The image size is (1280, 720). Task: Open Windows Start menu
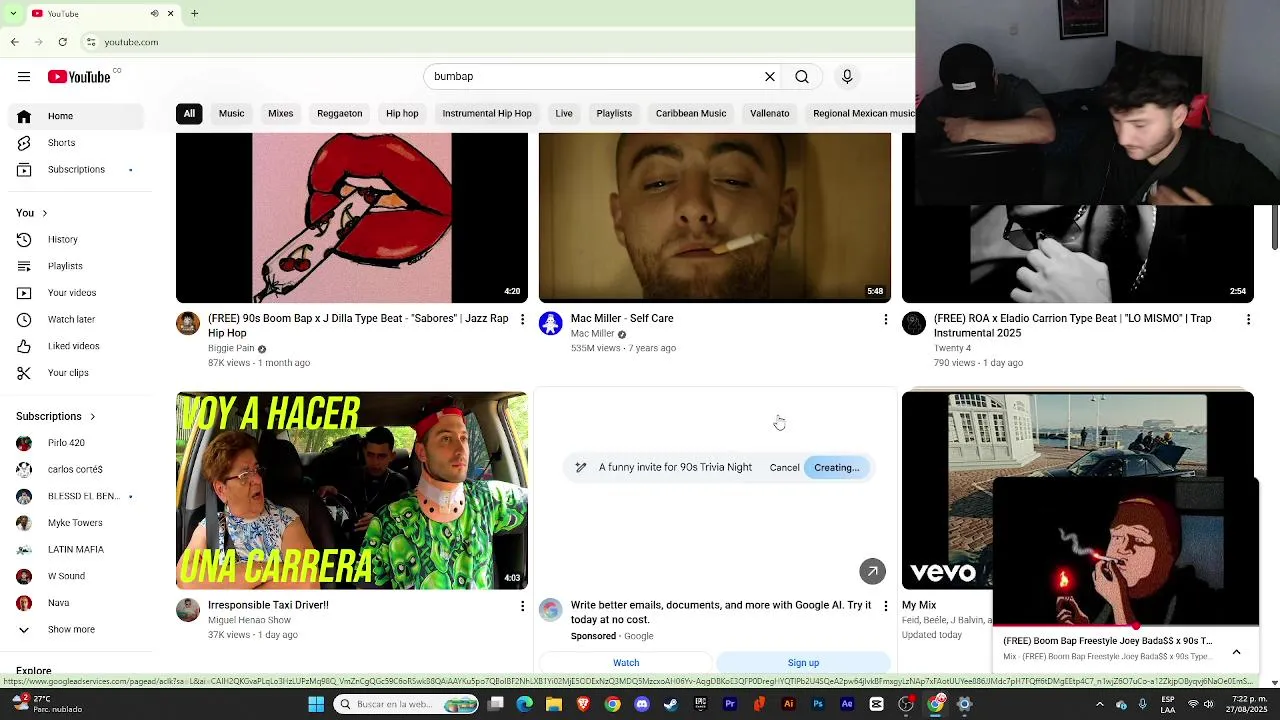(316, 704)
